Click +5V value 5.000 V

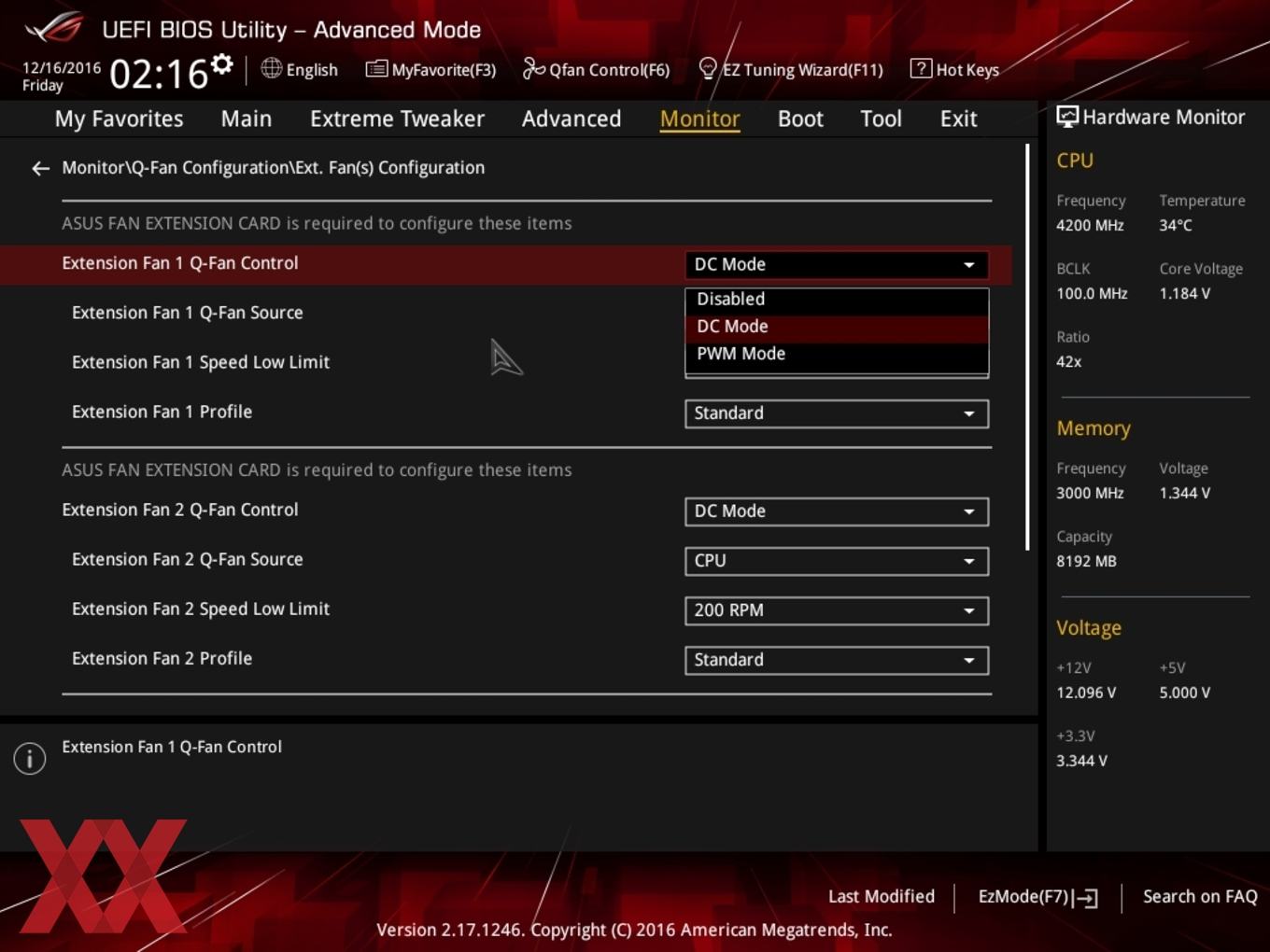pyautogui.click(x=1184, y=693)
